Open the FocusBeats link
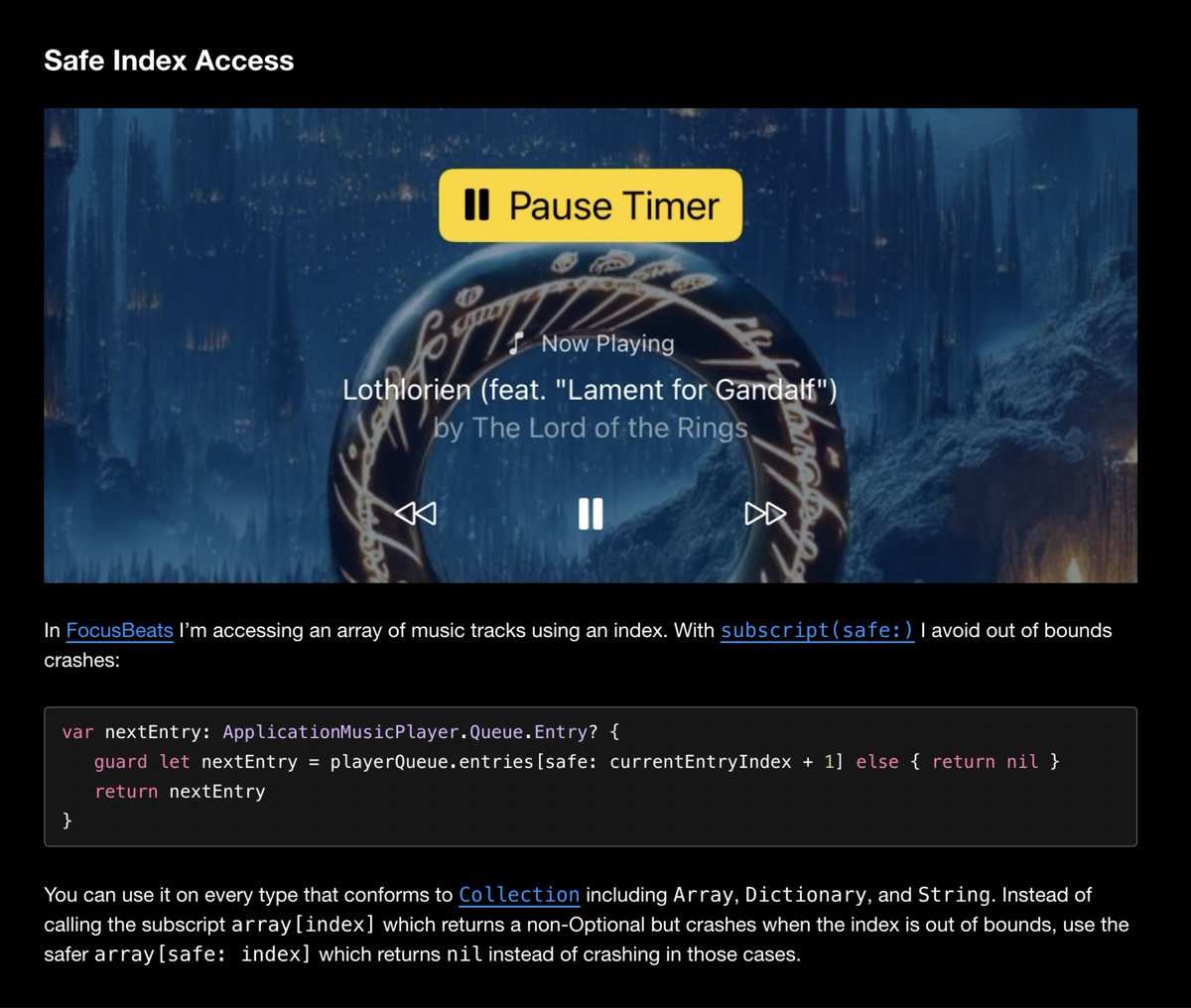The width and height of the screenshot is (1191, 1008). pos(120,631)
